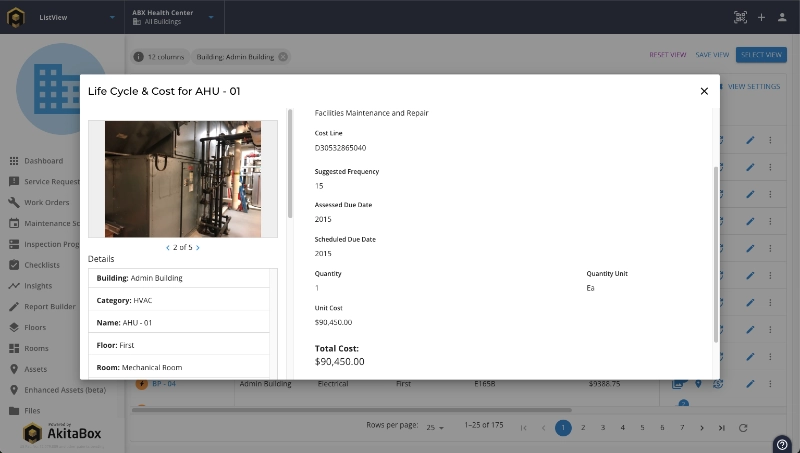Image resolution: width=800 pixels, height=453 pixels.
Task: Click the SELECT VIEW button
Action: 760,55
